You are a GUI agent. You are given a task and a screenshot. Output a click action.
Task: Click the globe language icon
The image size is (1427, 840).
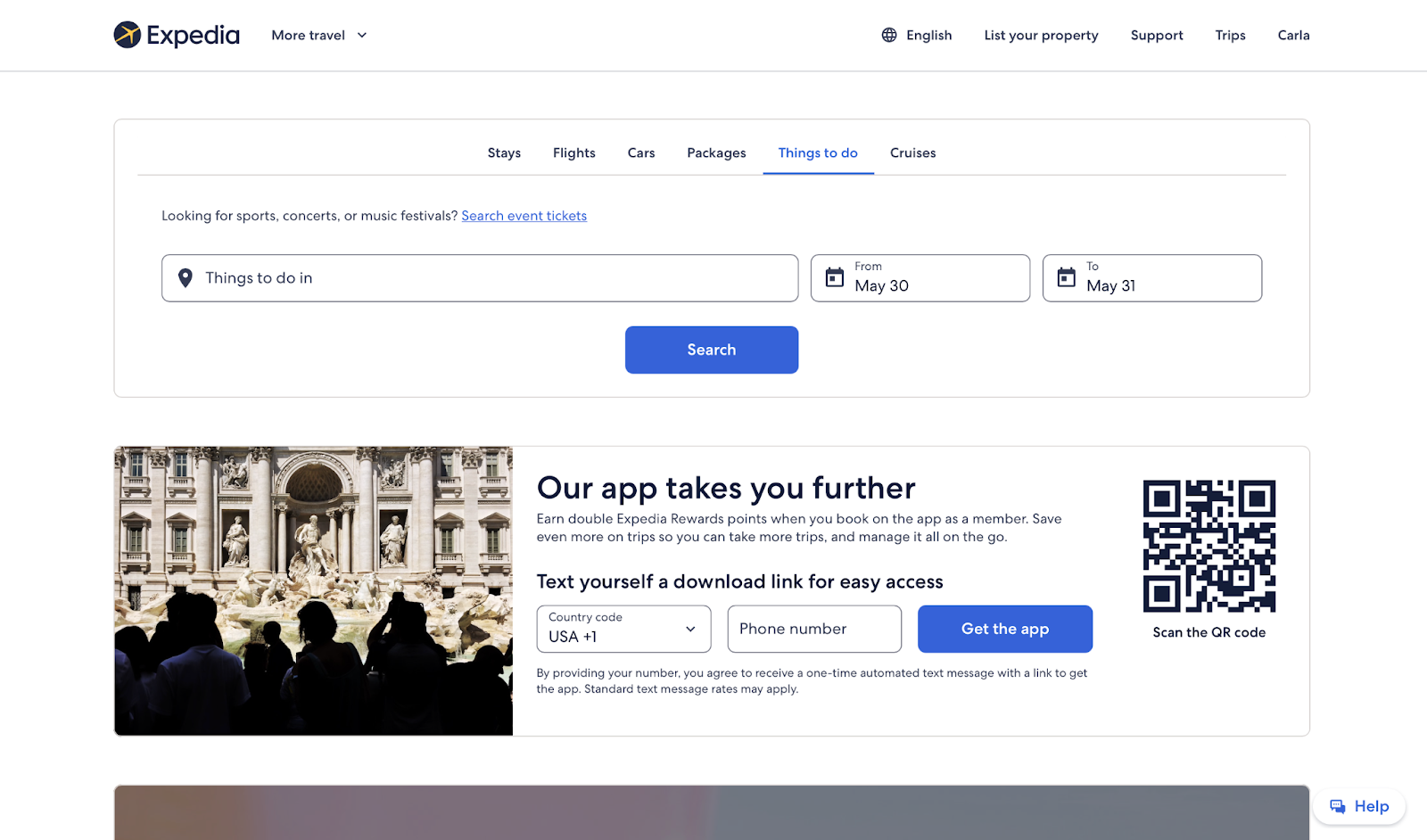889,35
